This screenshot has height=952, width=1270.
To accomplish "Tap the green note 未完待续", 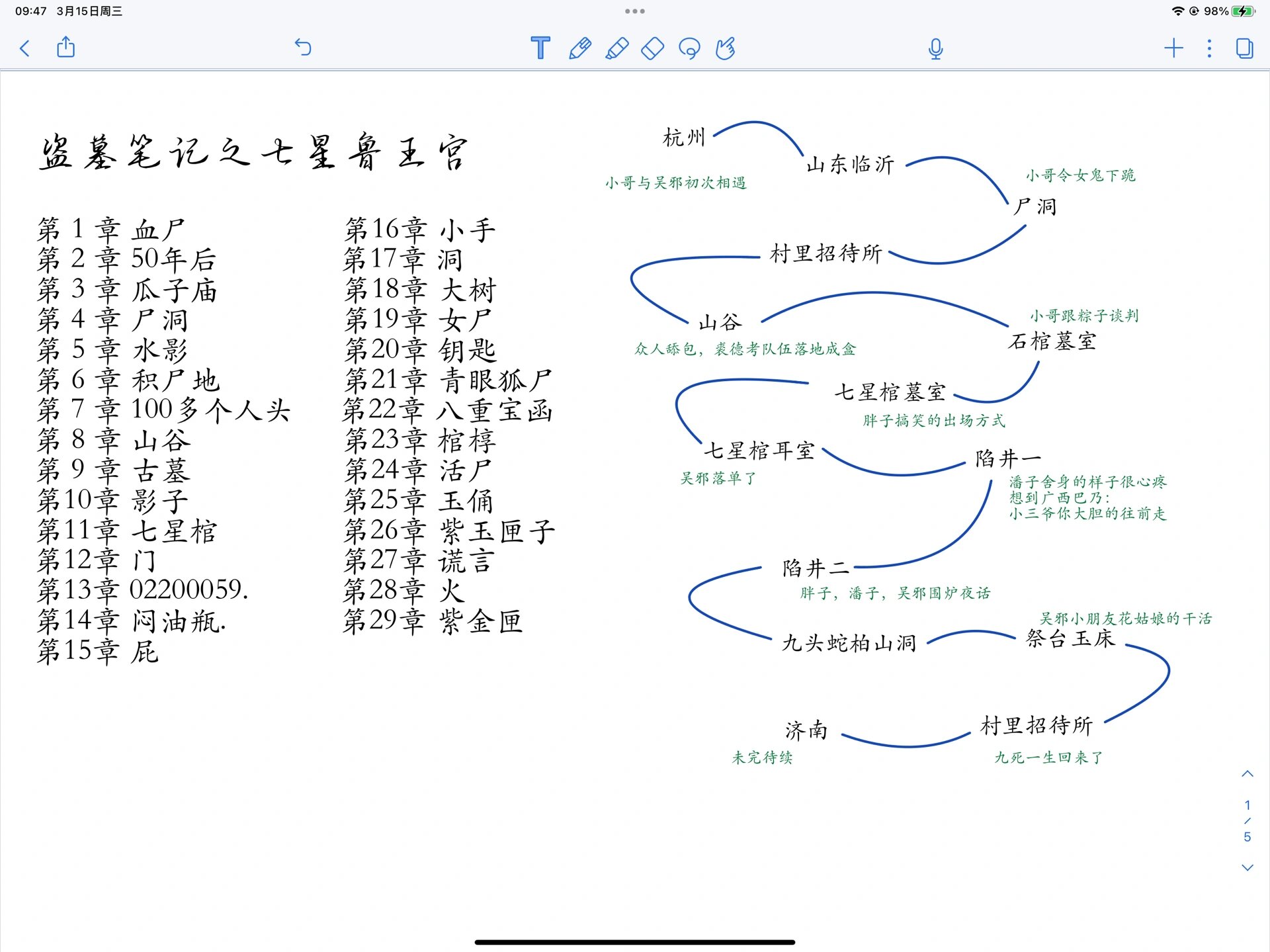I will [x=762, y=757].
